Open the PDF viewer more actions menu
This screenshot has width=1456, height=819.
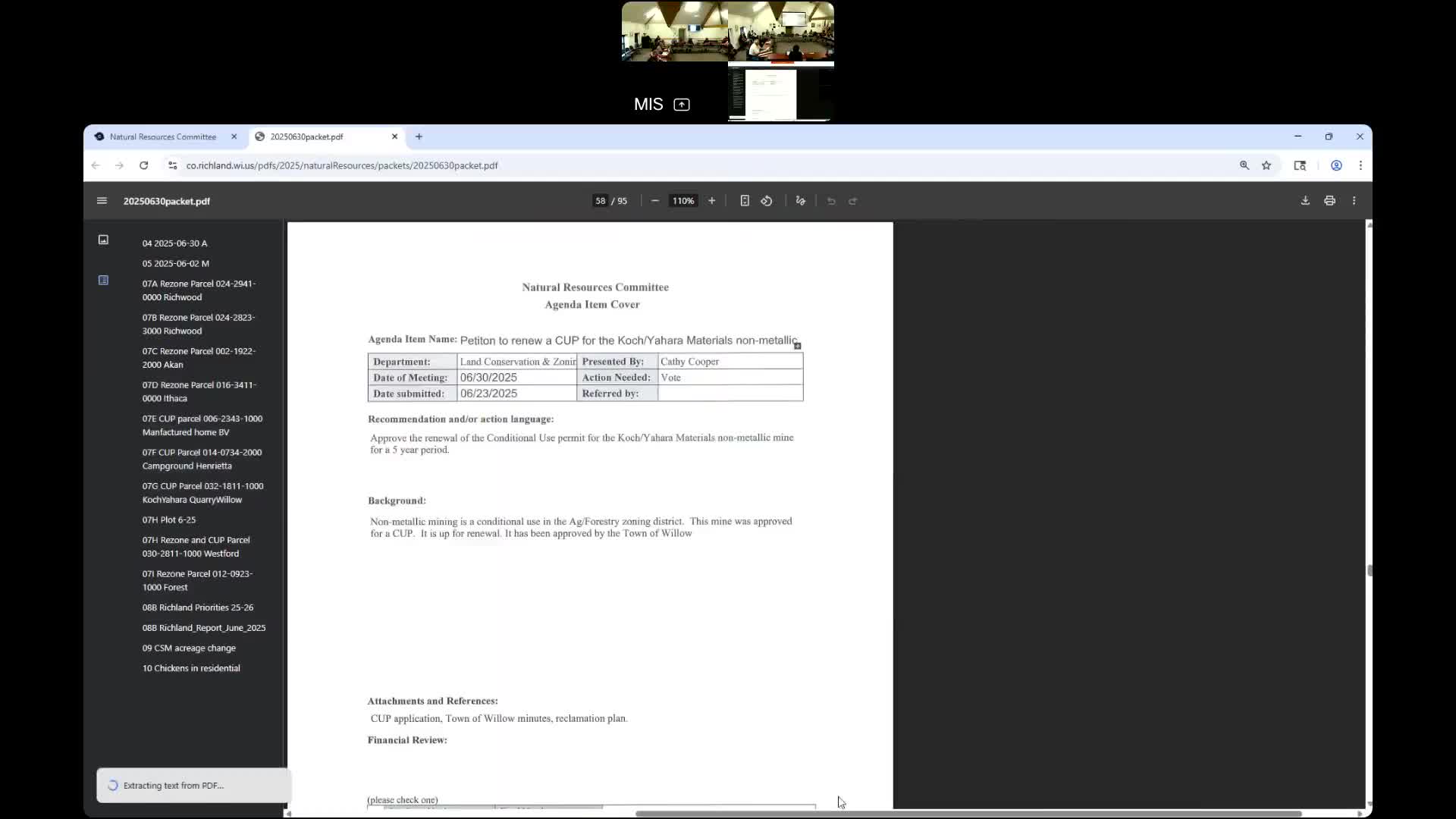tap(1354, 201)
